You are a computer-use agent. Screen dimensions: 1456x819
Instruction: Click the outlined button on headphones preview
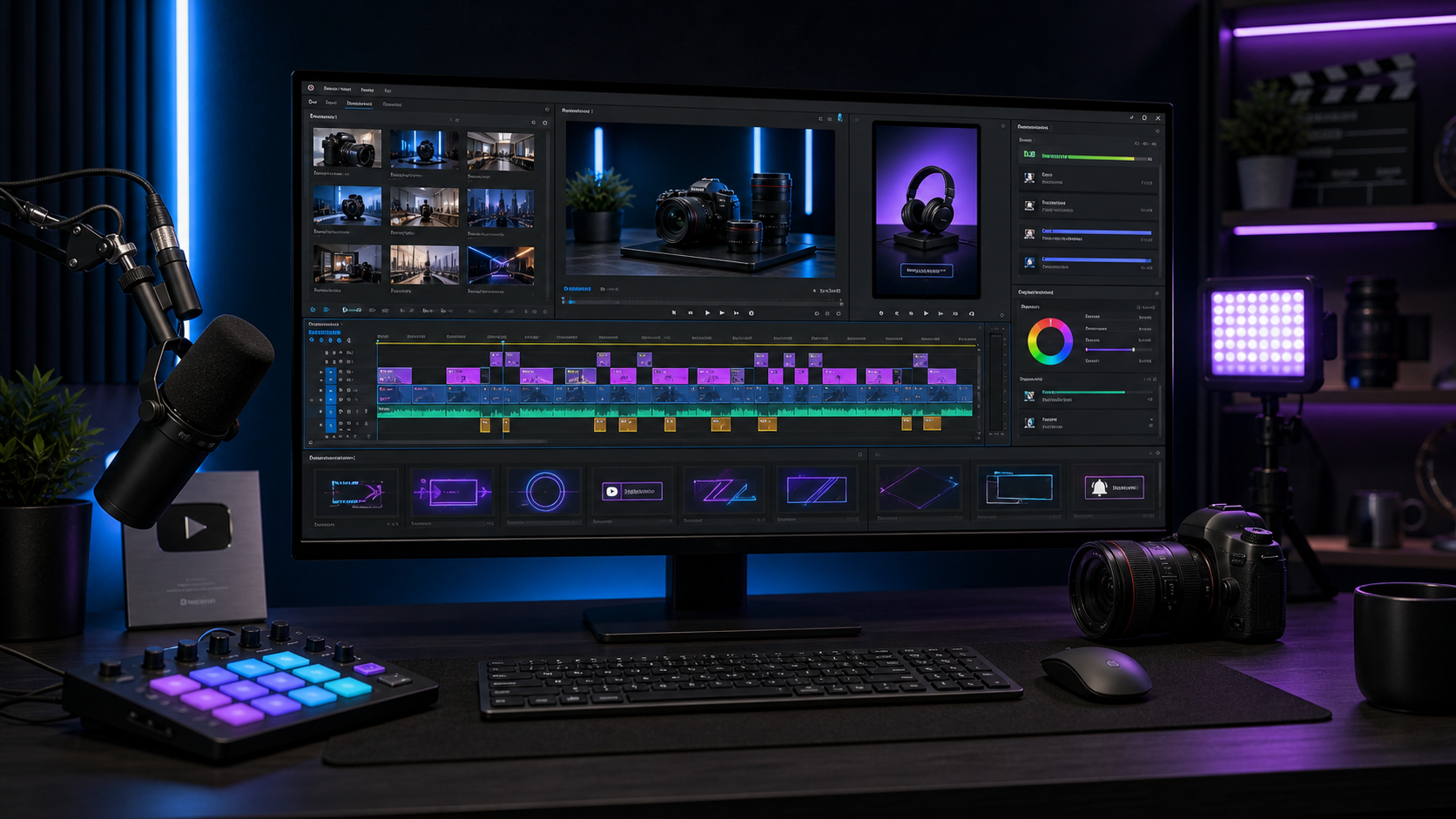926,271
